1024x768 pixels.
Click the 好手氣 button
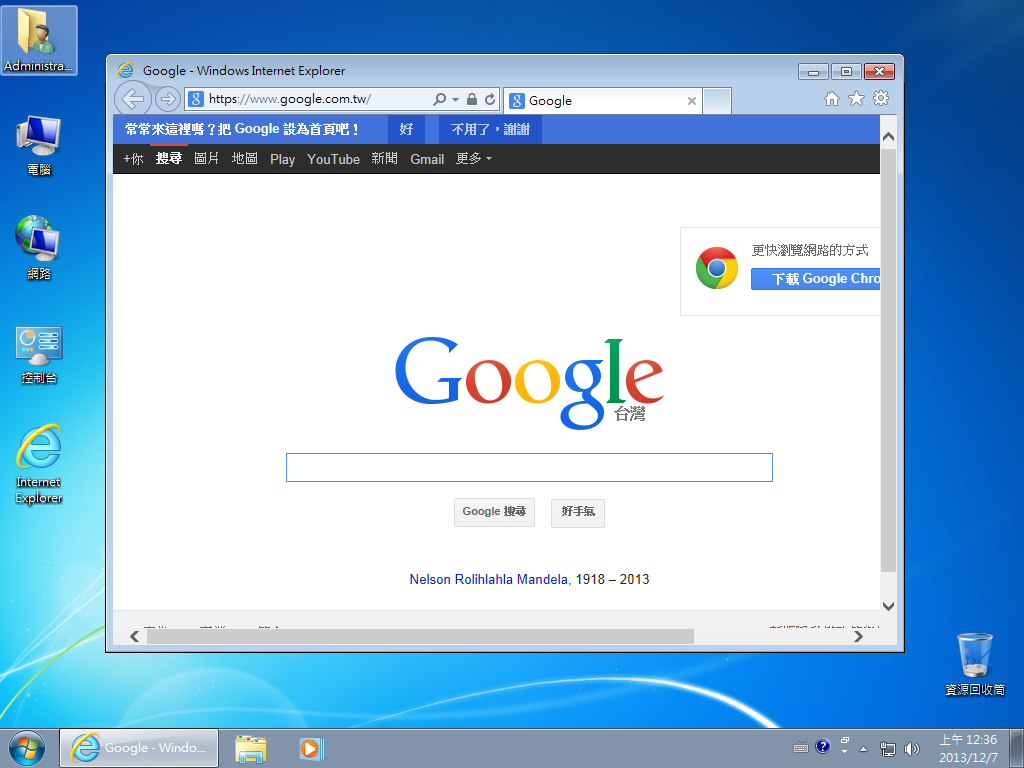click(578, 512)
